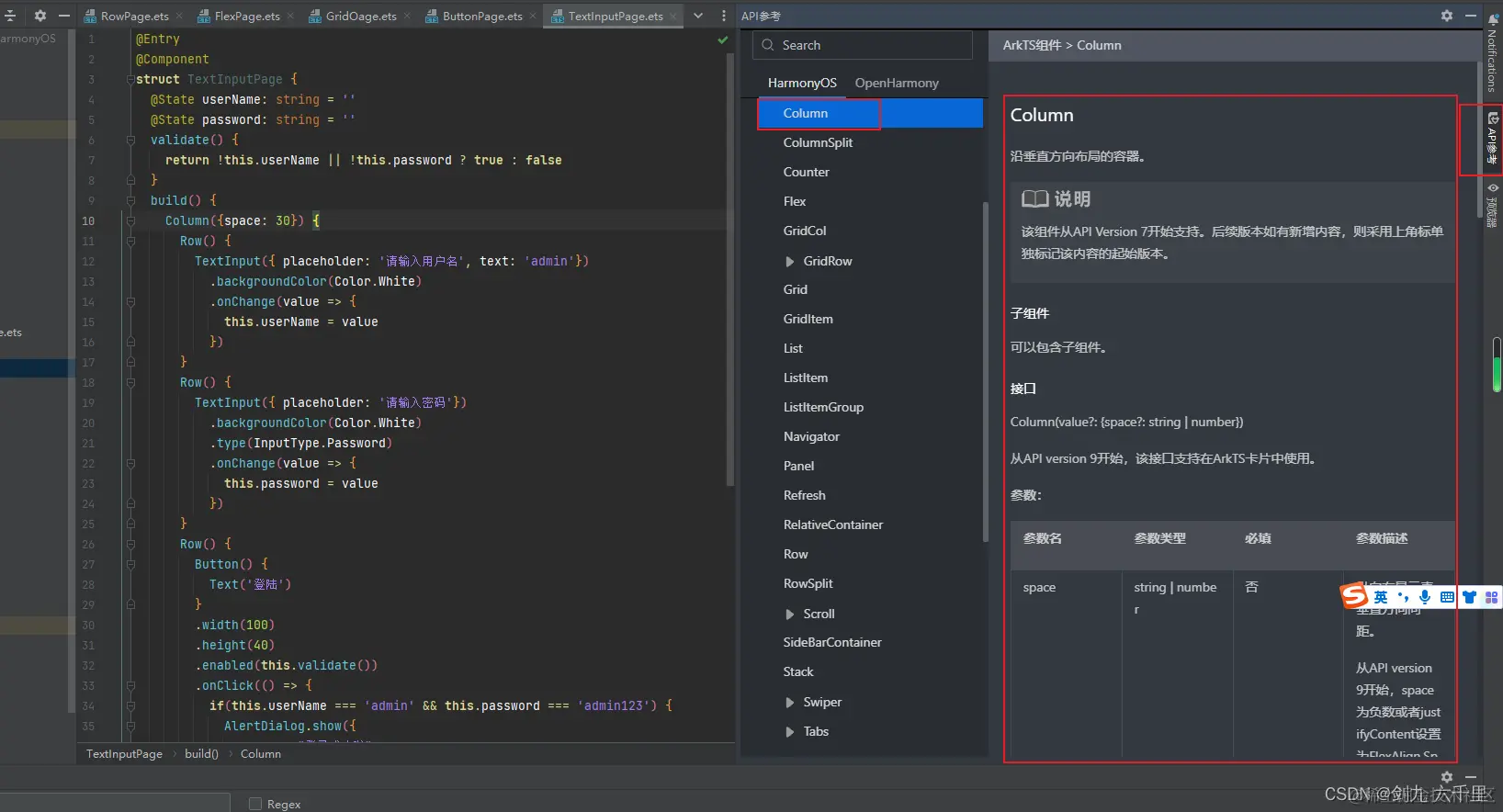The image size is (1503, 812).
Task: Close the TextInputPage.ets tab
Action: pyautogui.click(x=673, y=16)
